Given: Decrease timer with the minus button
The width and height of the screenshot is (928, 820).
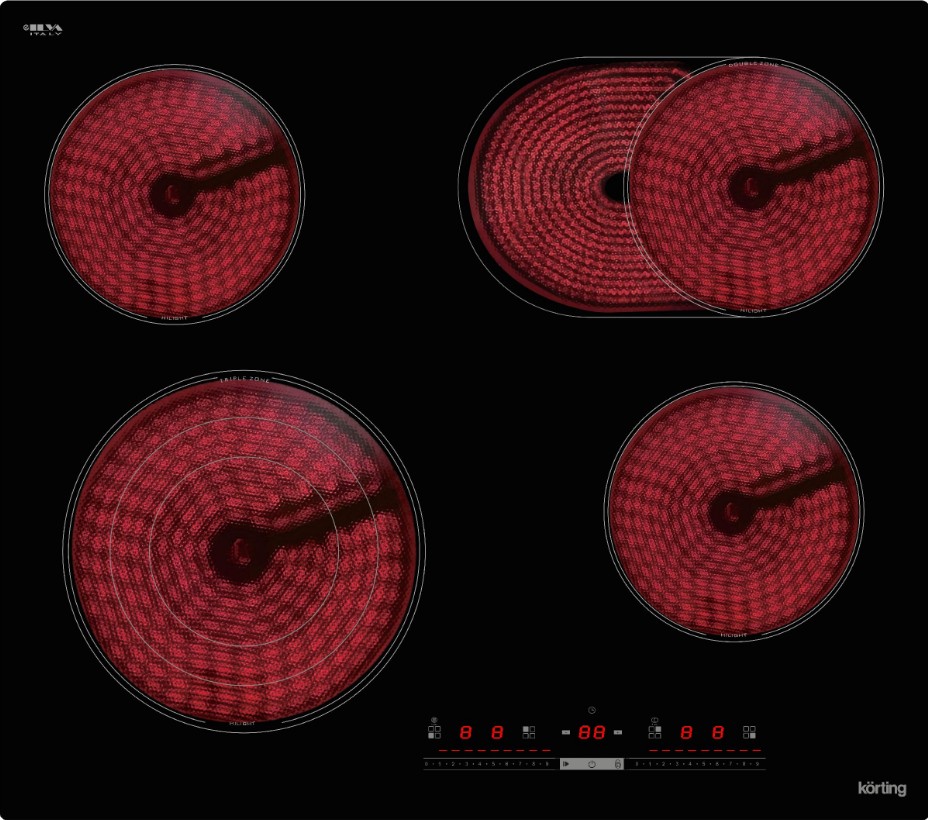Looking at the screenshot, I should tap(566, 732).
